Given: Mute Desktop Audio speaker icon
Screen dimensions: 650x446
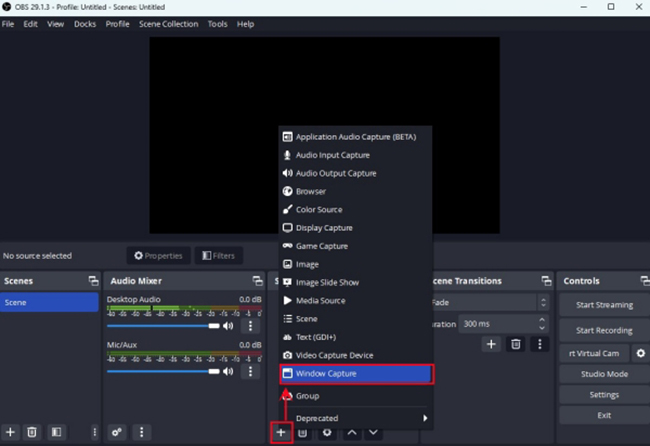Looking at the screenshot, I should pos(228,326).
